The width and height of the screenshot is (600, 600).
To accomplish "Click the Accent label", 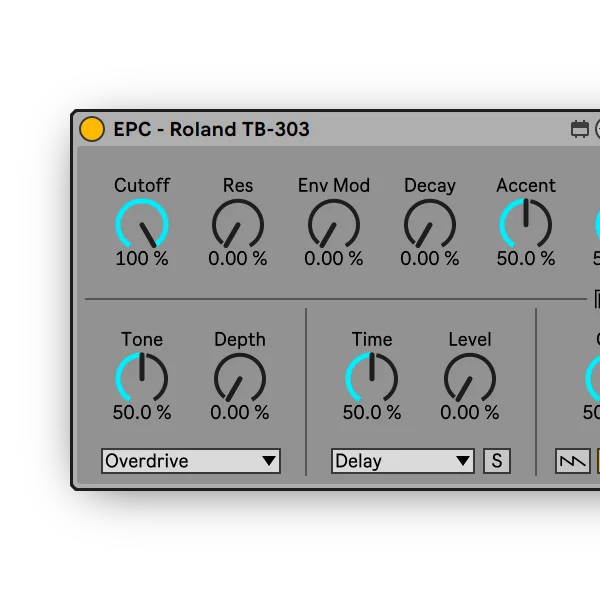I will pos(526,186).
